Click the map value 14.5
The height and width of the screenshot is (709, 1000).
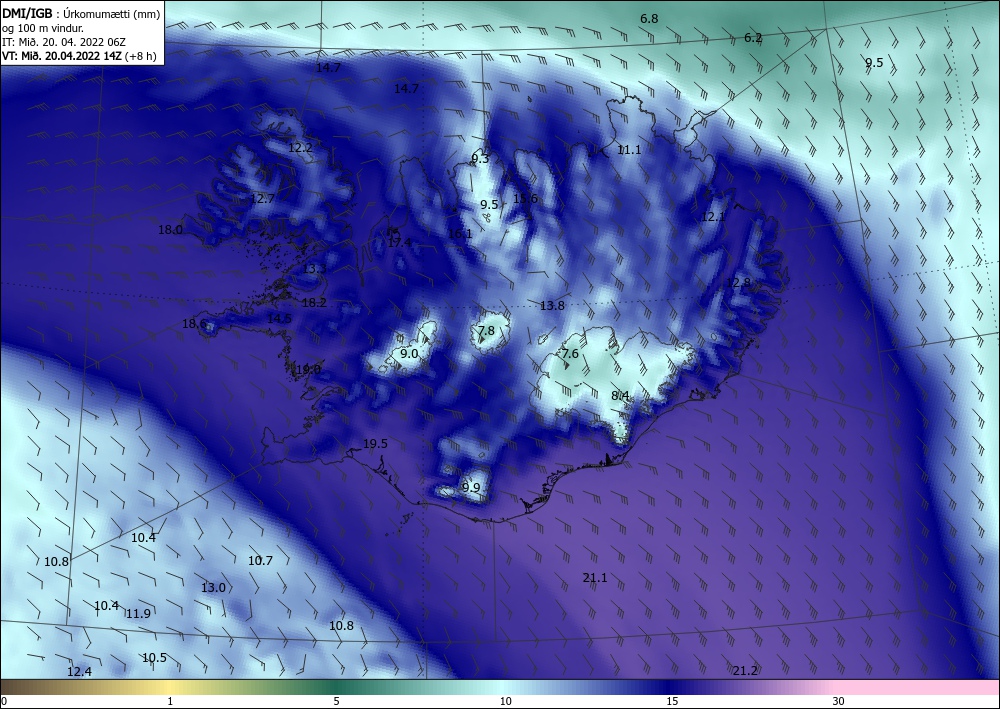coord(279,319)
